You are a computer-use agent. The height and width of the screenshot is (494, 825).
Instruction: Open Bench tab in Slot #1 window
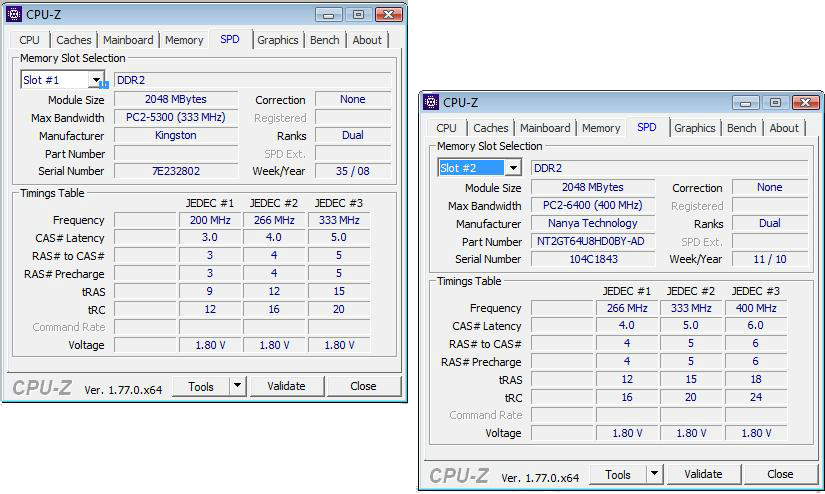coord(325,40)
